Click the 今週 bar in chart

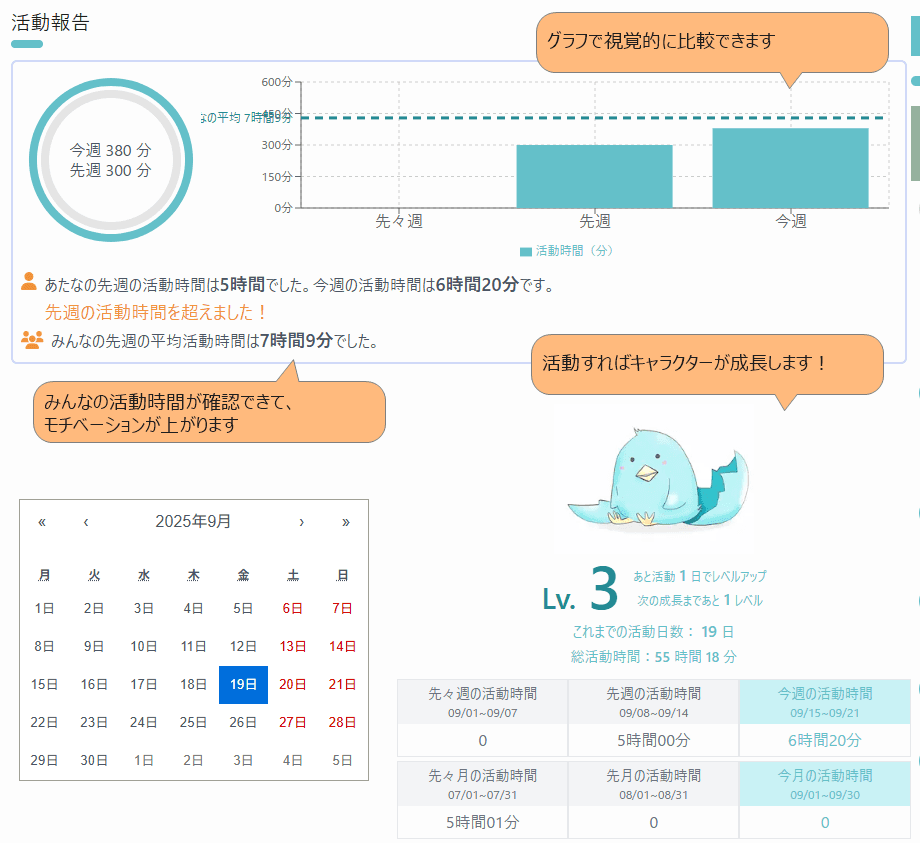point(790,168)
